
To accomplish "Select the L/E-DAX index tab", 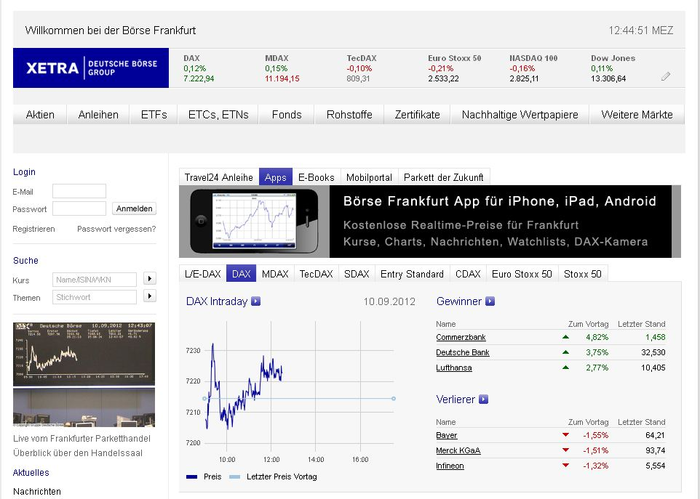I will point(203,274).
